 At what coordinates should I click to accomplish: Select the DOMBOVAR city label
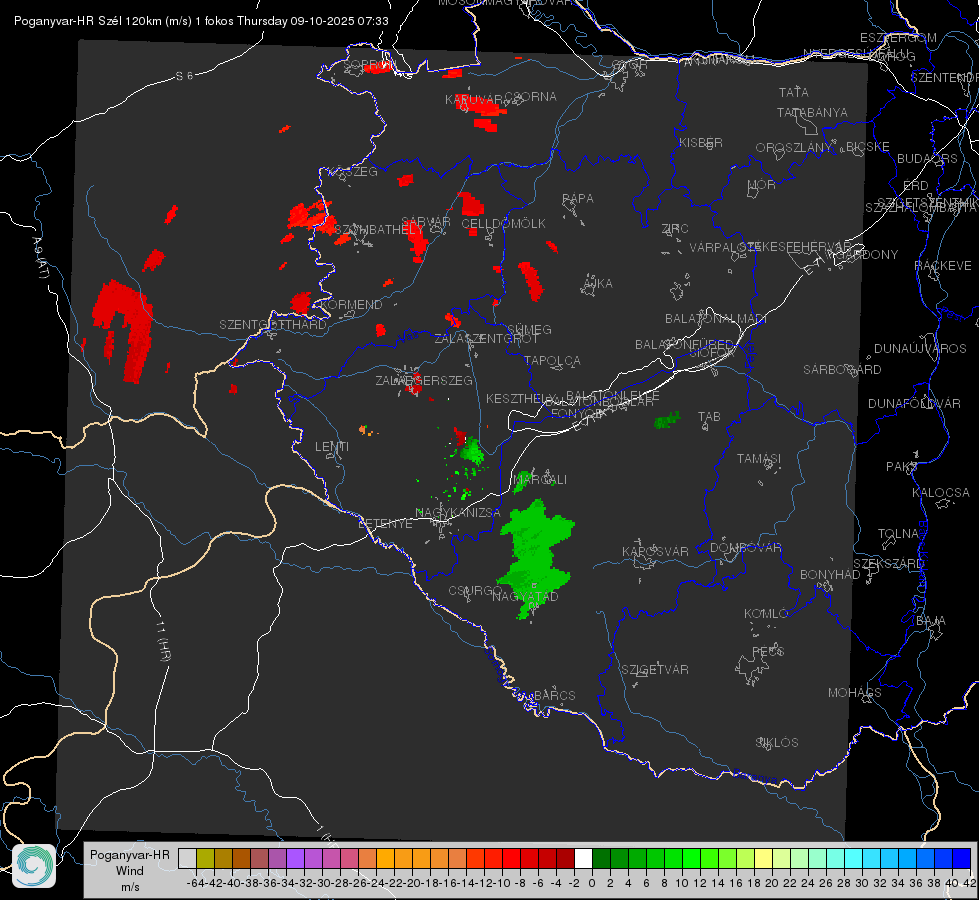click(745, 548)
